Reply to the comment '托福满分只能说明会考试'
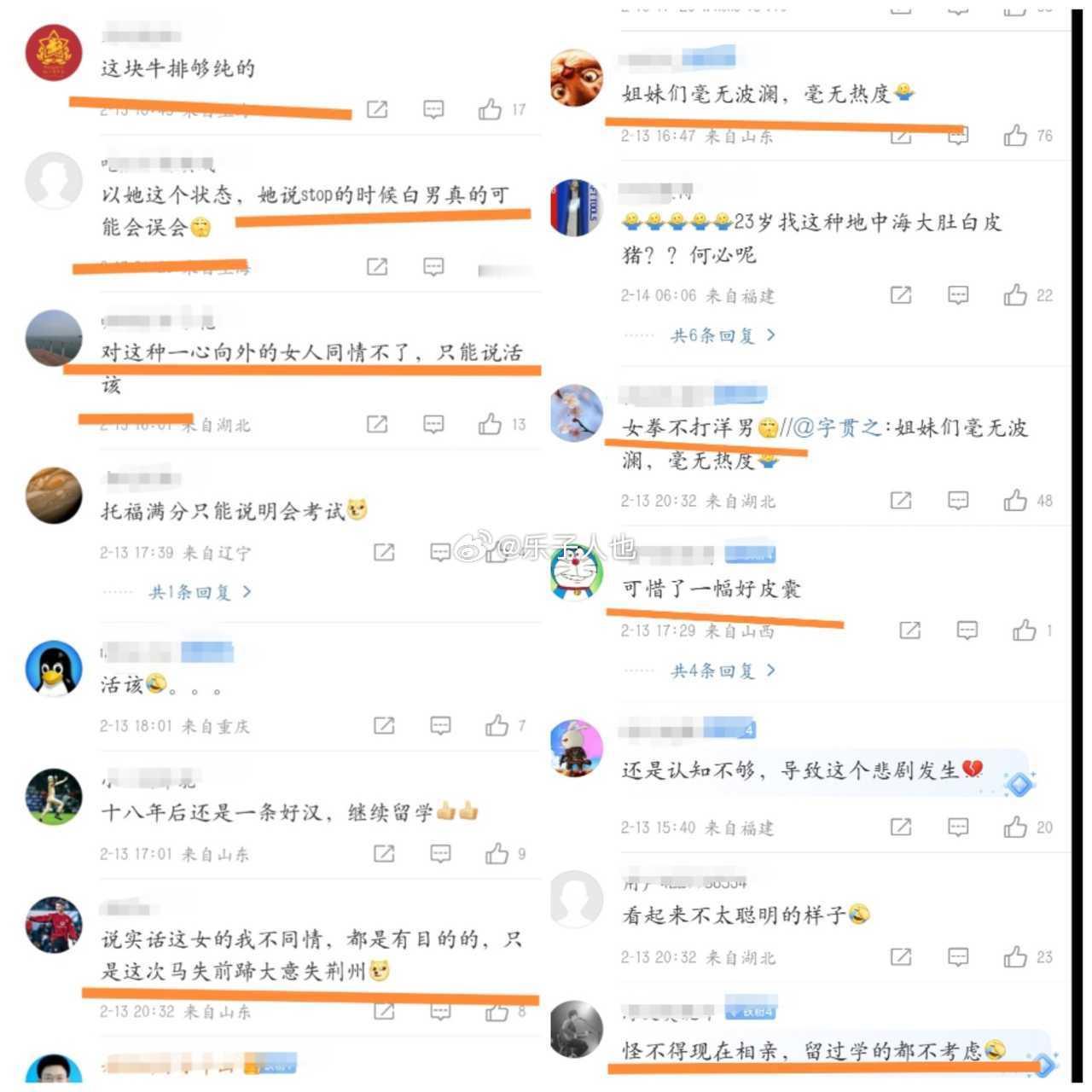This screenshot has width=1092, height=1092. (x=440, y=553)
